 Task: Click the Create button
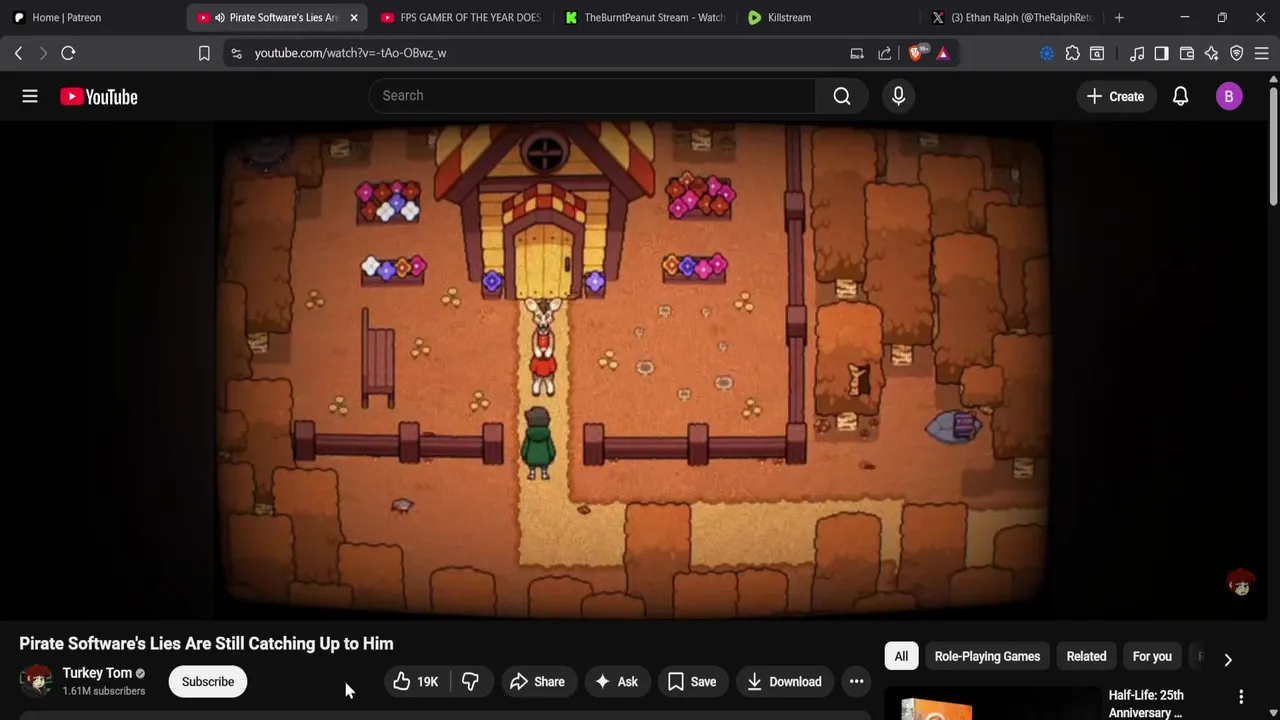pos(1115,96)
